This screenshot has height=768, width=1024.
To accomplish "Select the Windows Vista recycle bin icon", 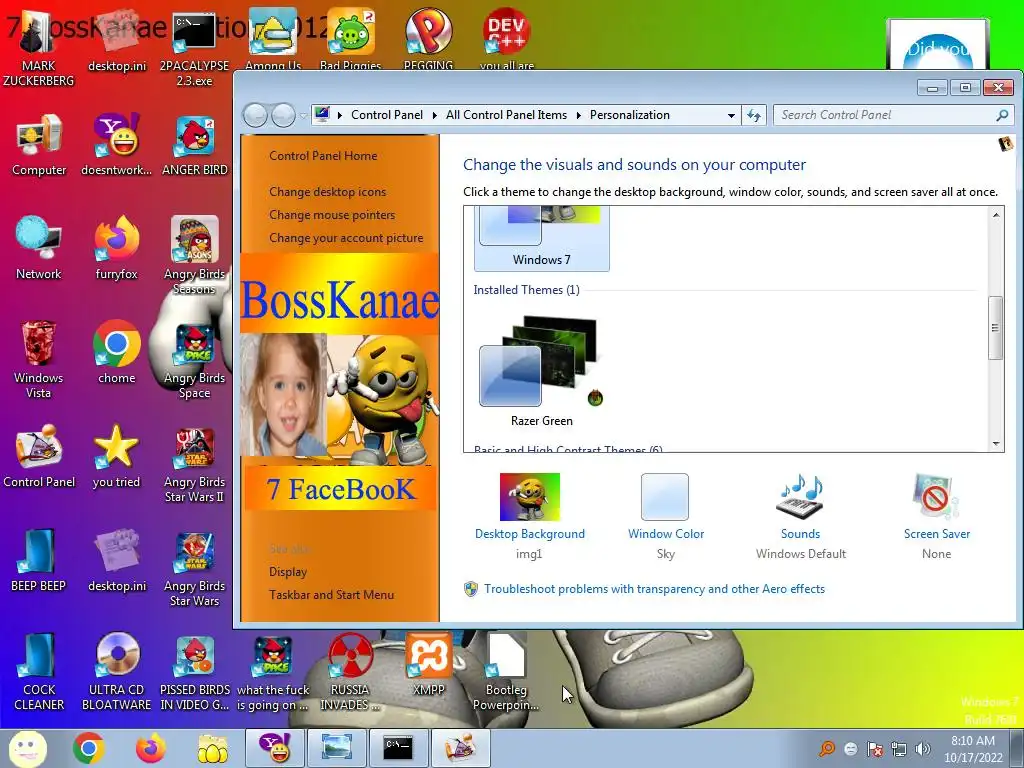I will coord(39,359).
